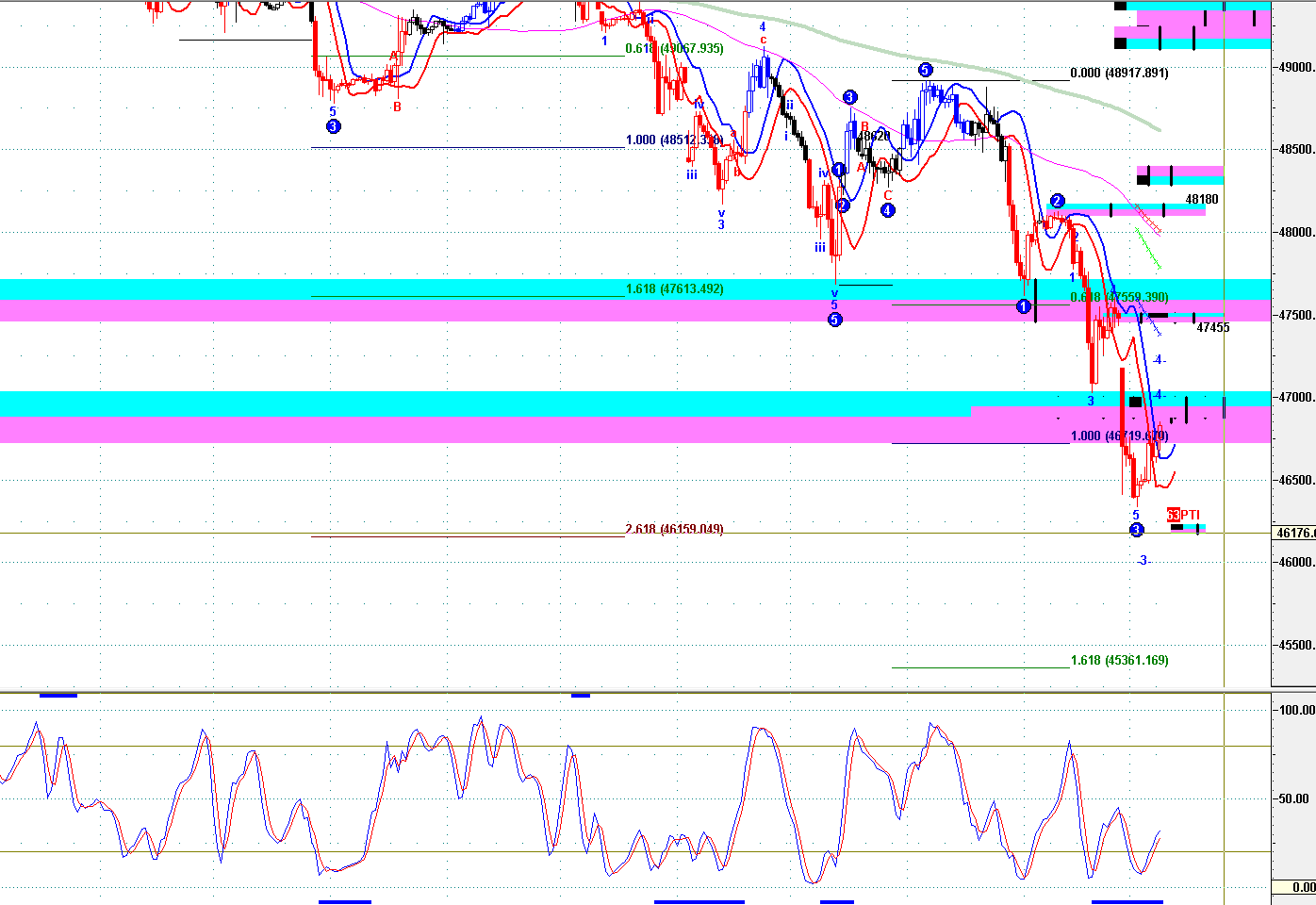Screen dimensions: 1316x905
Task: Select the 0.618 (49067.935) Fibonacci label
Action: point(674,48)
